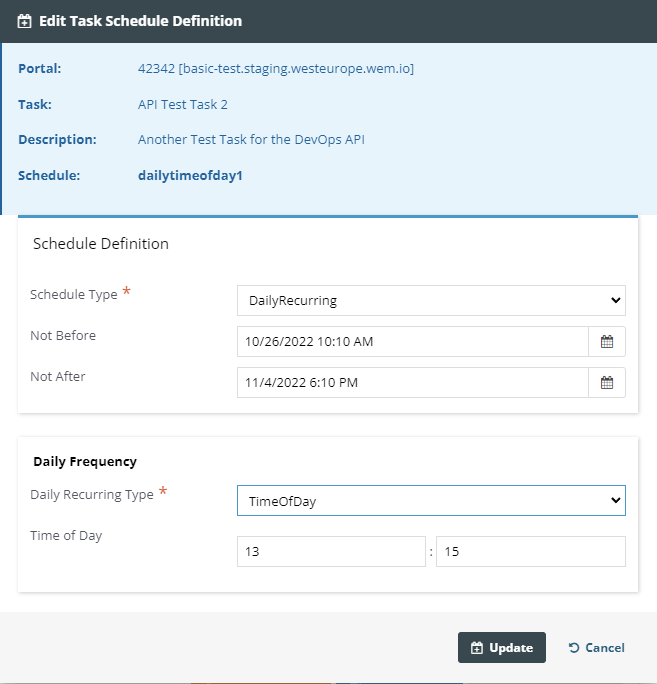The width and height of the screenshot is (657, 684).
Task: Click the calendar icon in the dialog title
Action: click(24, 21)
